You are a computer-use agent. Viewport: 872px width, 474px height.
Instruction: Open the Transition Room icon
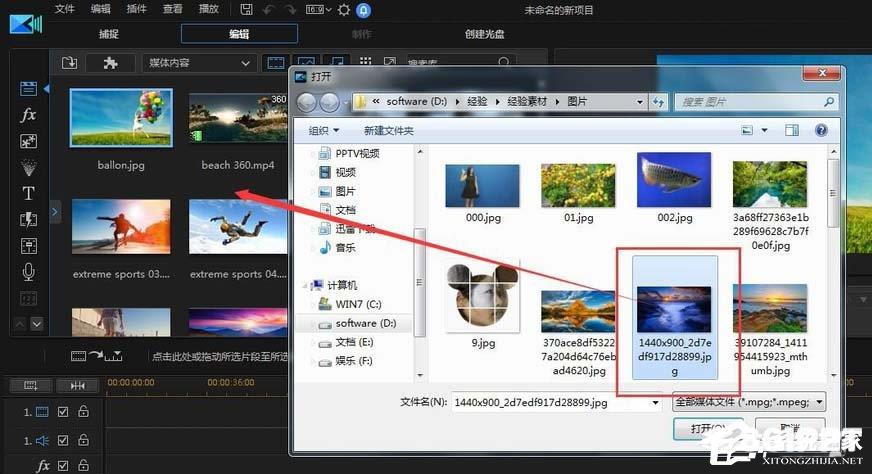tap(28, 219)
